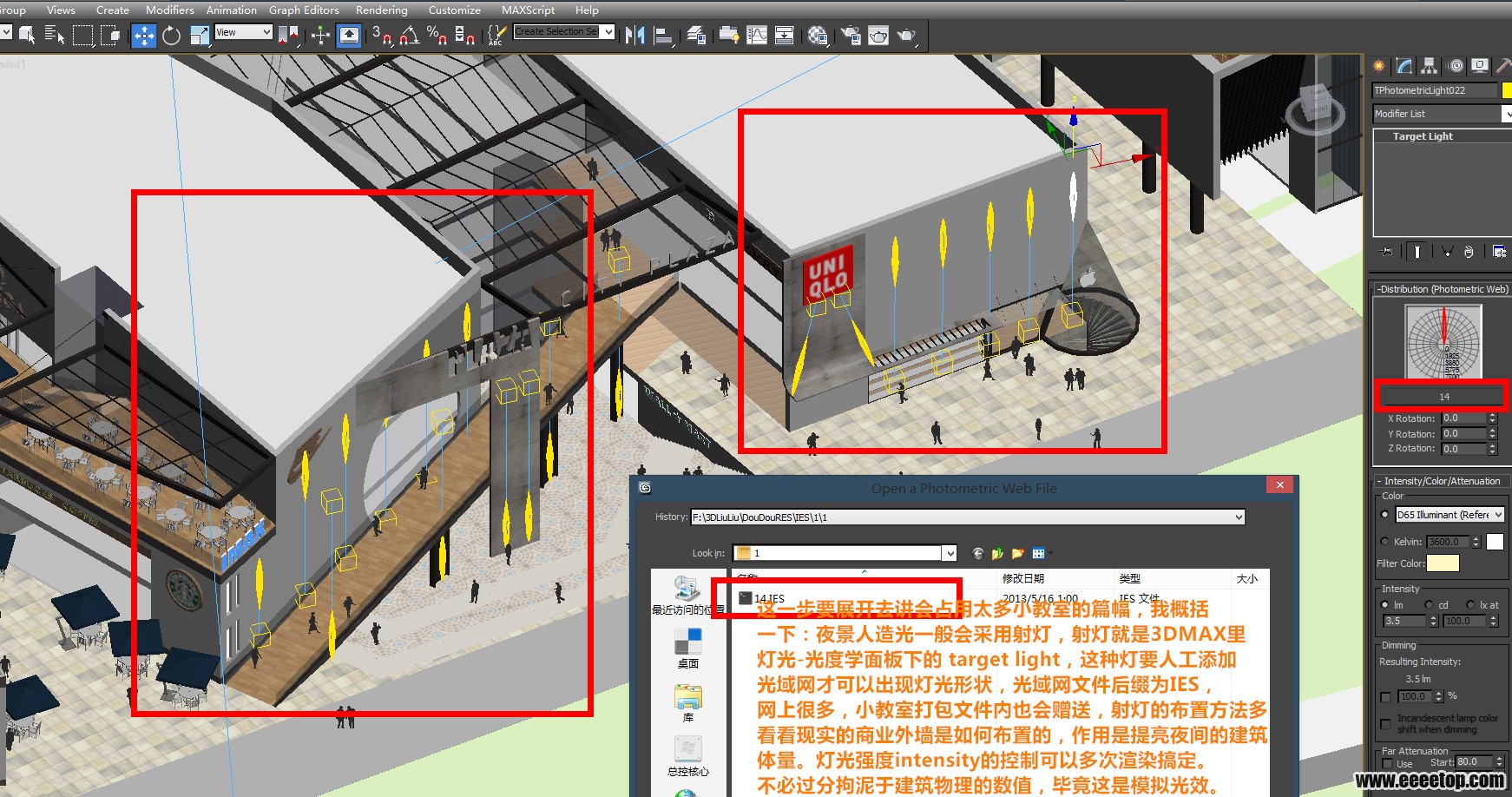Open Schematic View from toolbar
1512x797 pixels.
(x=785, y=36)
